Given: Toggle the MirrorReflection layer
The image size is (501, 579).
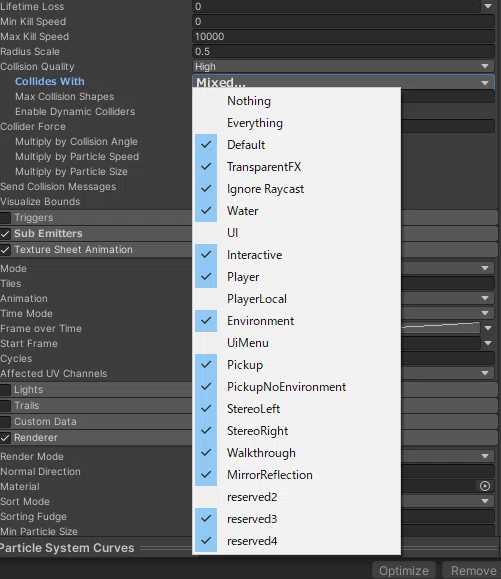Looking at the screenshot, I should [x=296, y=475].
